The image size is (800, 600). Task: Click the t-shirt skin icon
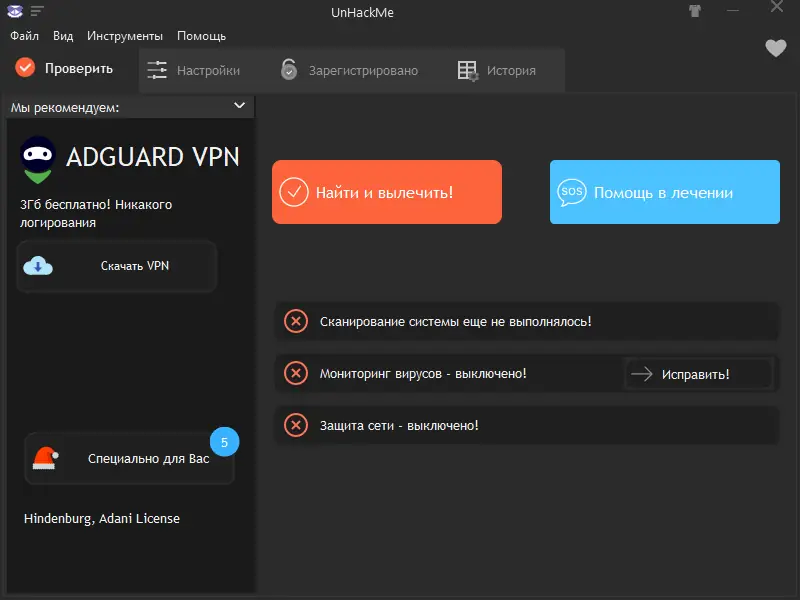(x=695, y=11)
